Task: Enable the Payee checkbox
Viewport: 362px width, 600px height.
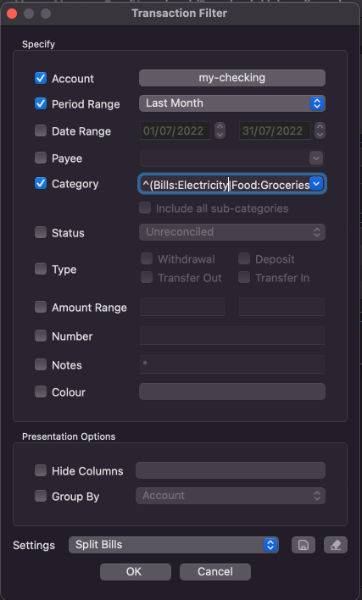Action: click(41, 158)
